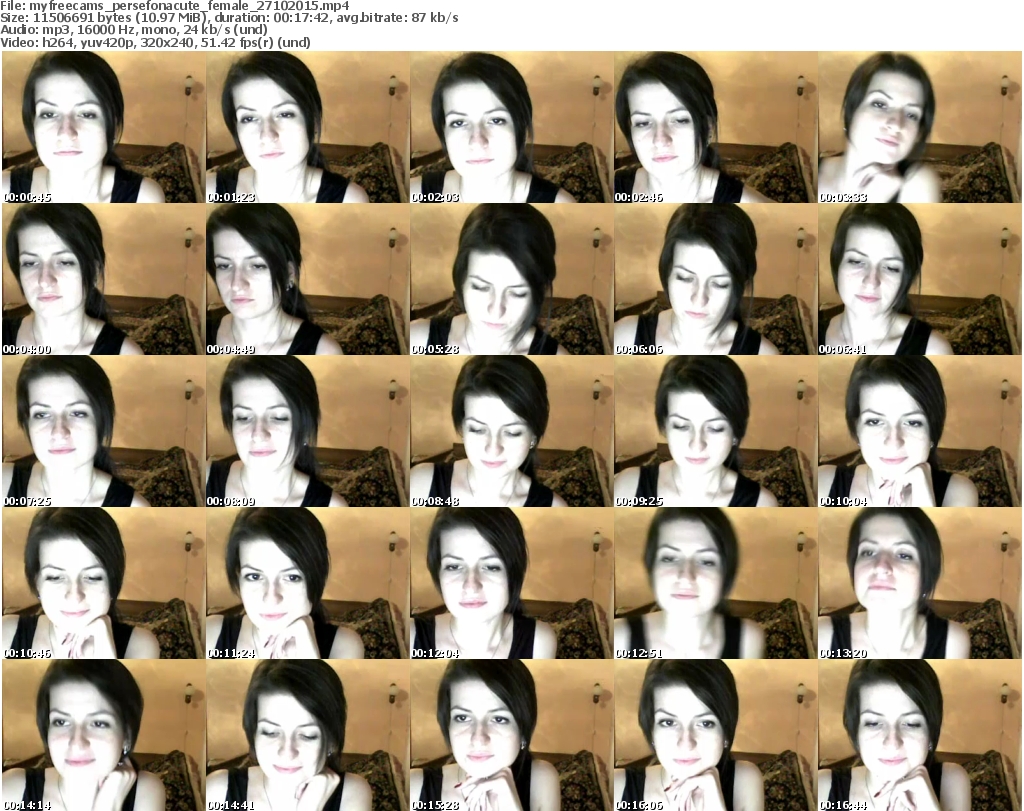The width and height of the screenshot is (1024, 811).
Task: Click the 00:15:28 thumbnail
Action: tap(512, 735)
